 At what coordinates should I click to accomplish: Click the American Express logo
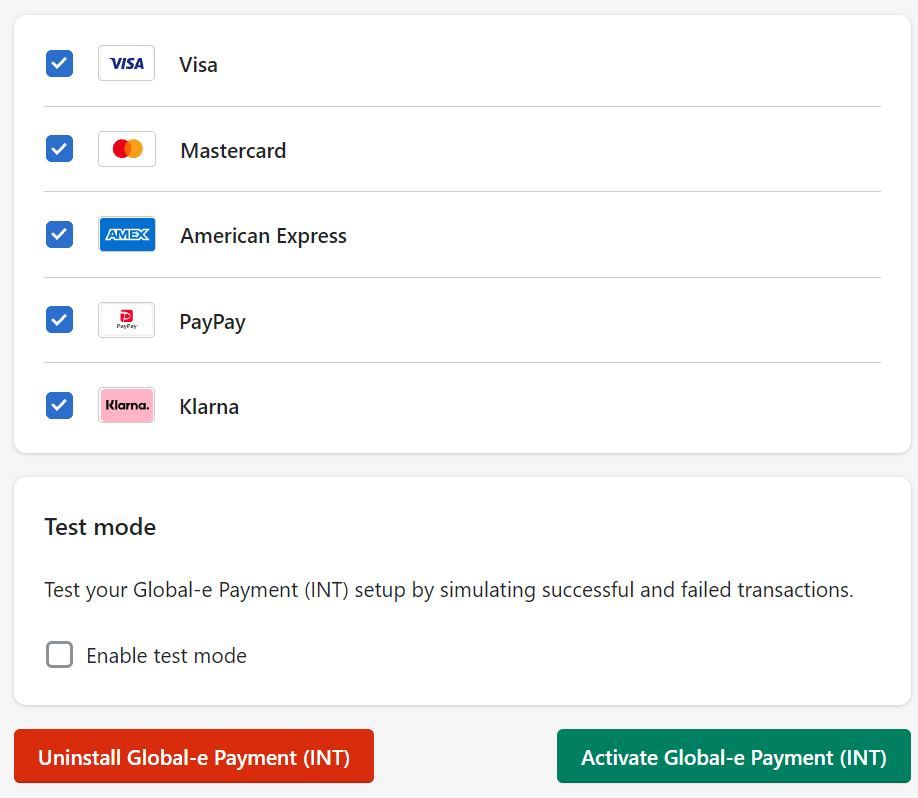(126, 234)
